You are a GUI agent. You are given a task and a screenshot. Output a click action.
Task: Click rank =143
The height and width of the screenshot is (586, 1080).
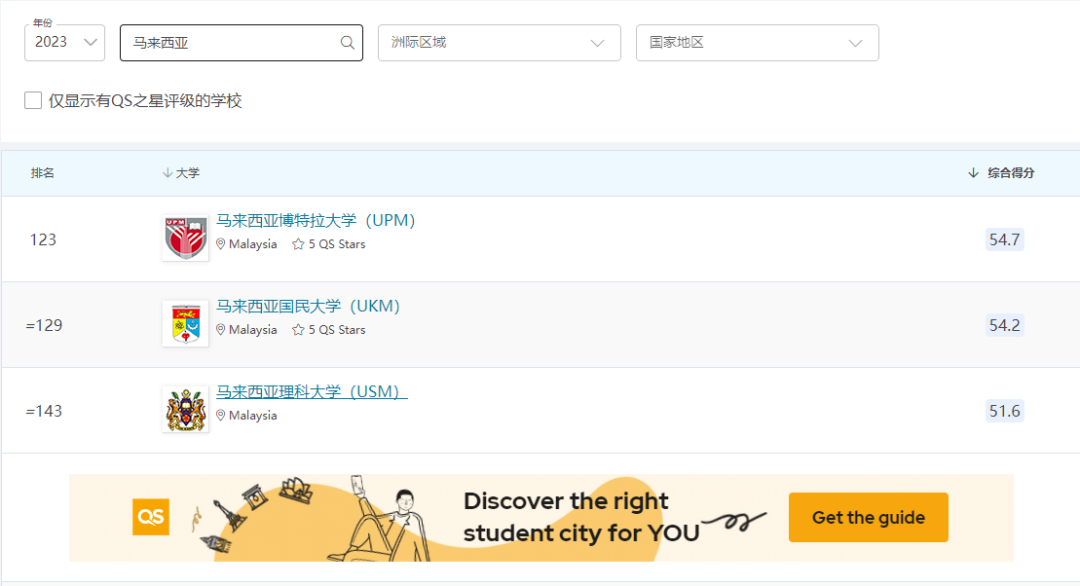coord(44,411)
